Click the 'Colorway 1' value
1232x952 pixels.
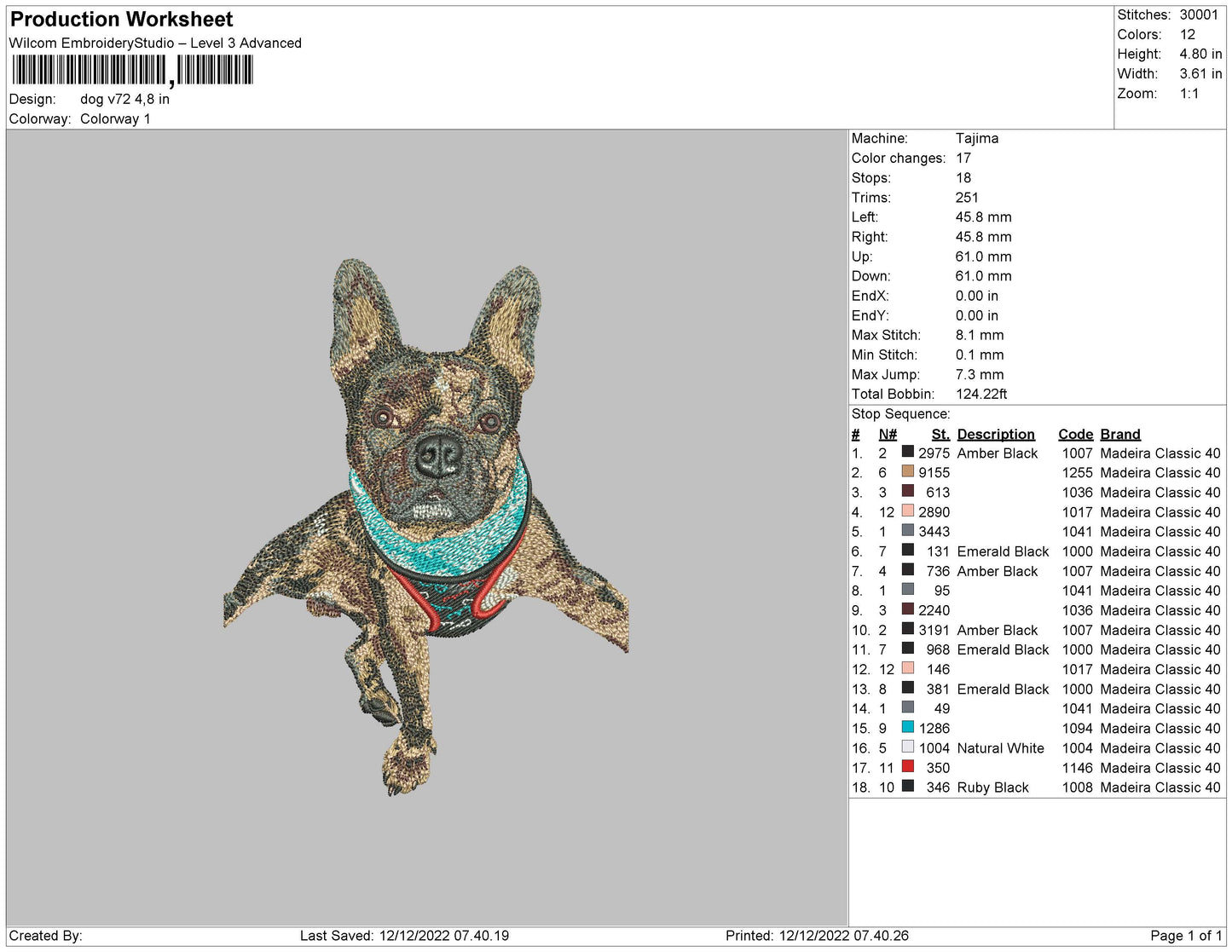click(115, 118)
